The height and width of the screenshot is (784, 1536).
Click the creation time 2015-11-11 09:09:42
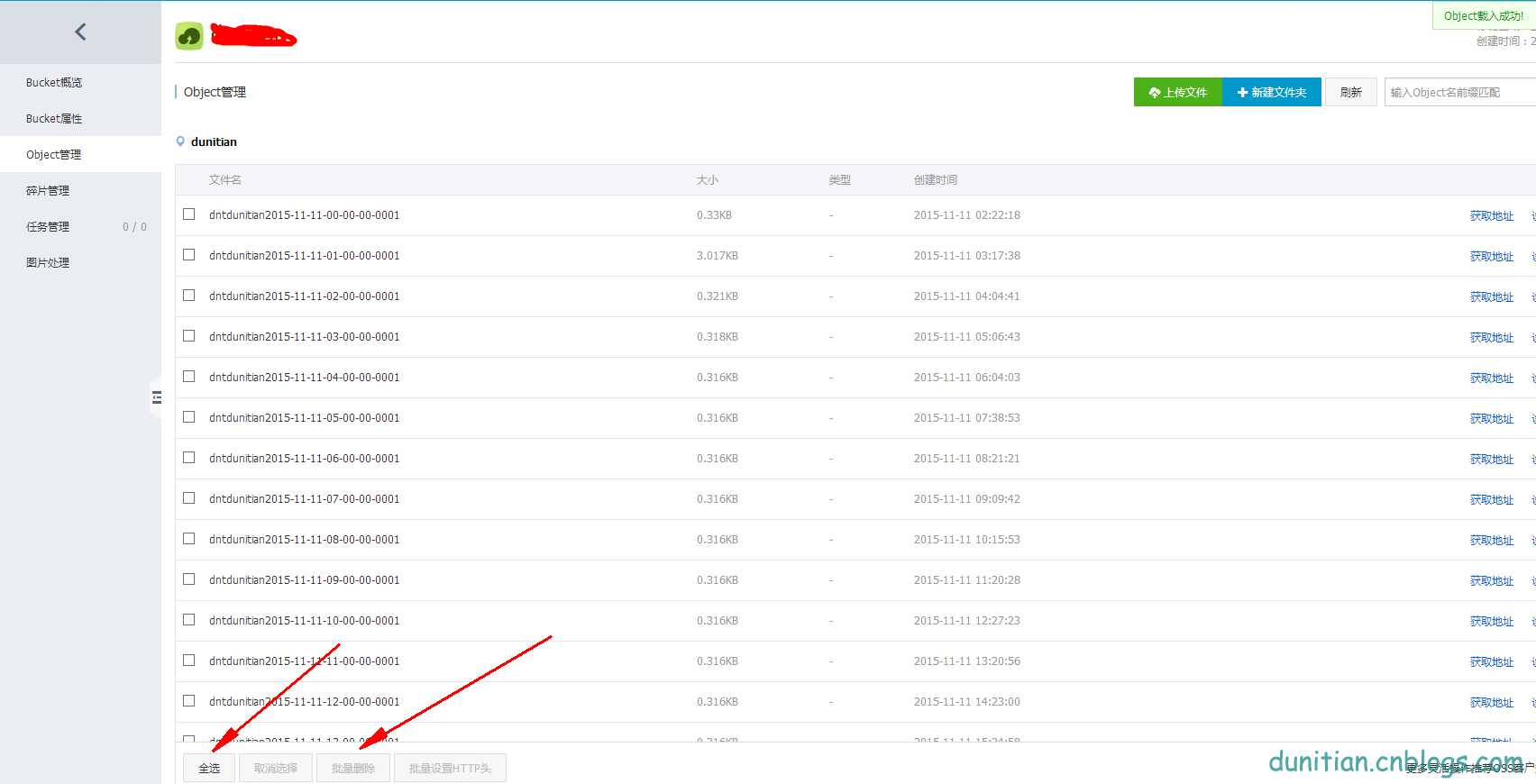967,499
